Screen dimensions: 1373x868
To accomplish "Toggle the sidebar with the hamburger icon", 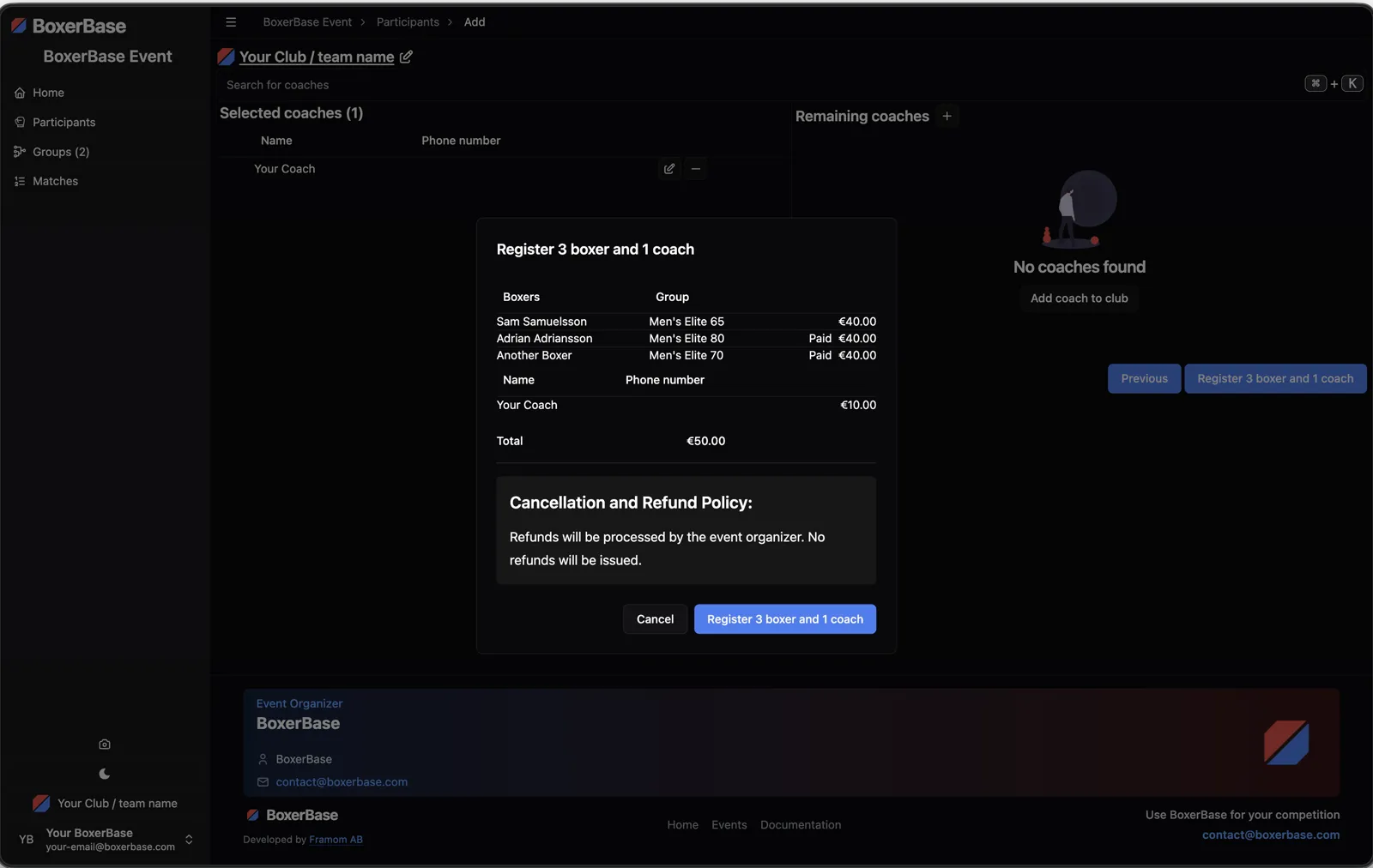I will click(x=231, y=22).
